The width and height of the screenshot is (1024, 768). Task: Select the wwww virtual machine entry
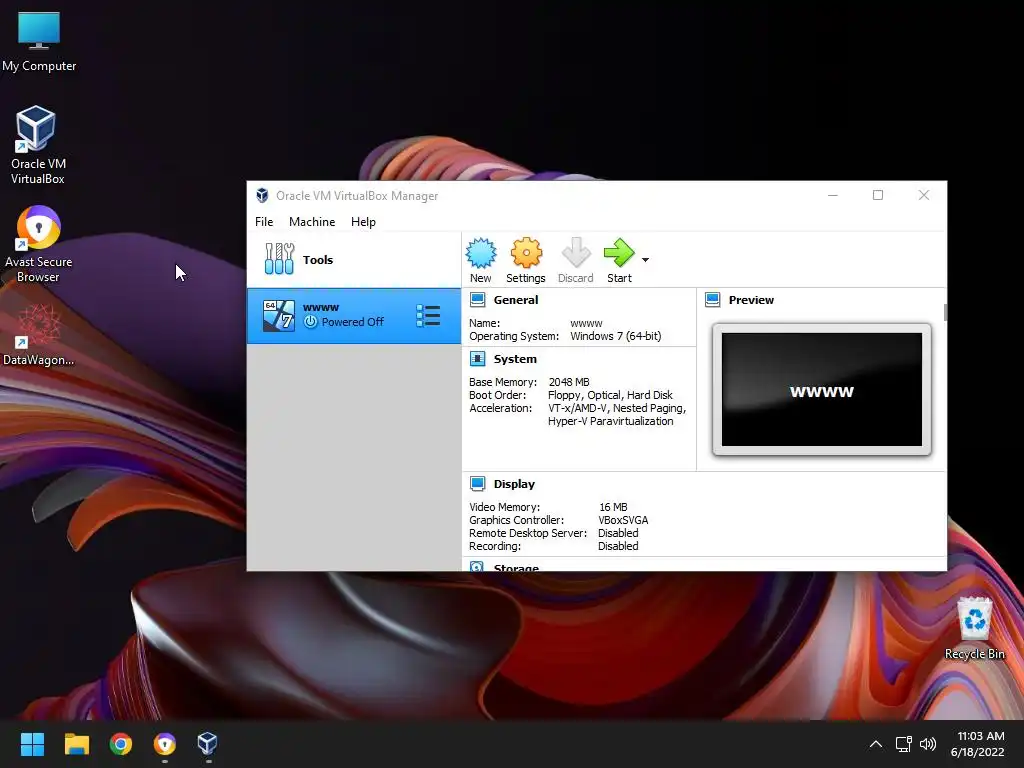click(353, 316)
